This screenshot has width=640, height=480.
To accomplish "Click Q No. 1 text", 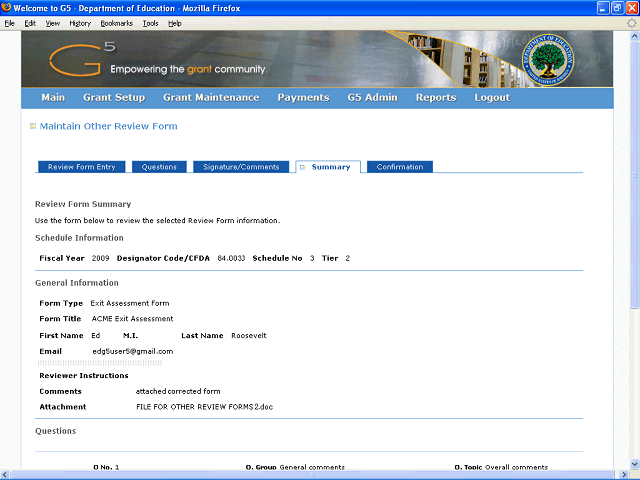I will pos(106,467).
